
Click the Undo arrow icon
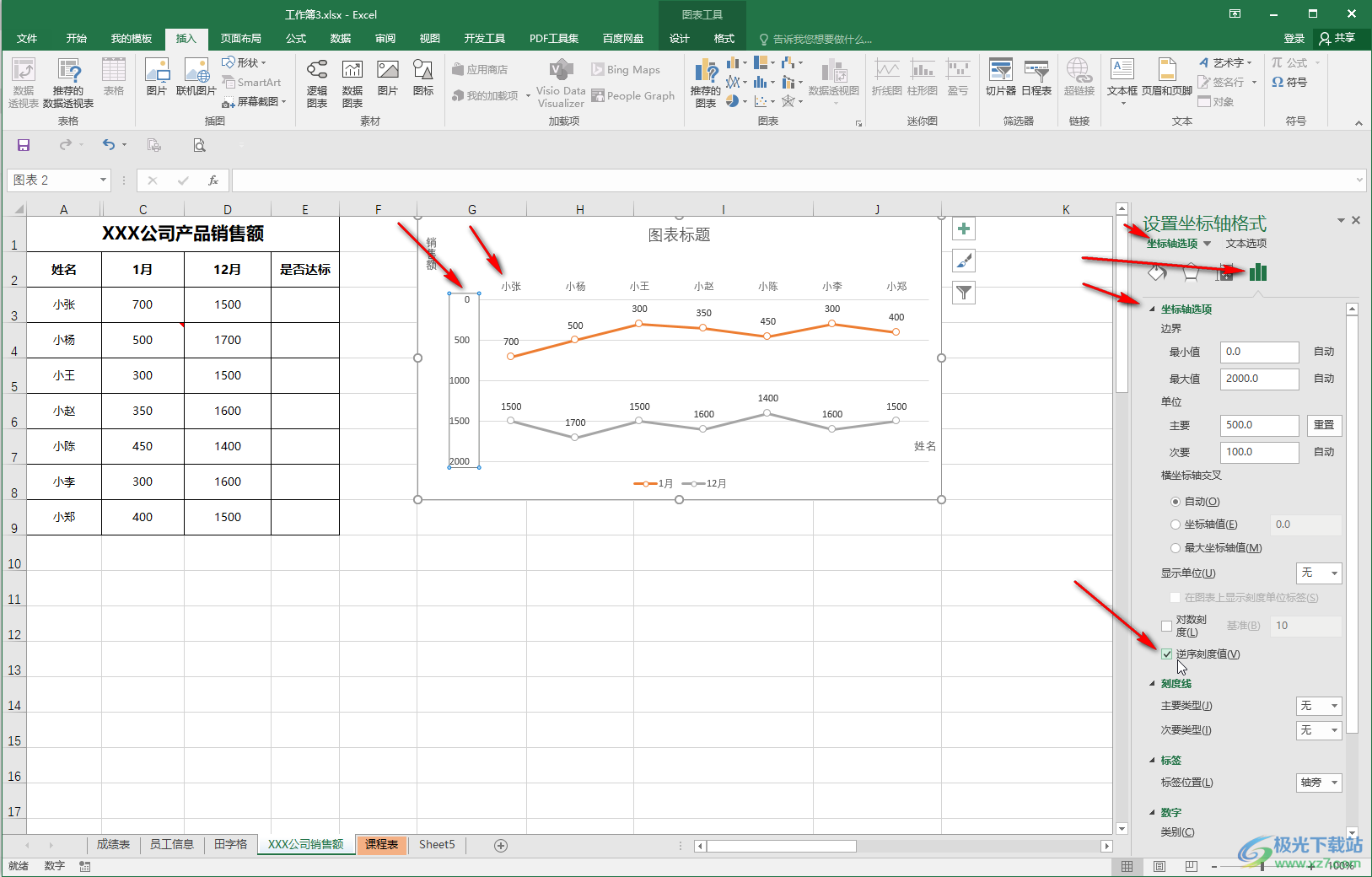point(109,145)
